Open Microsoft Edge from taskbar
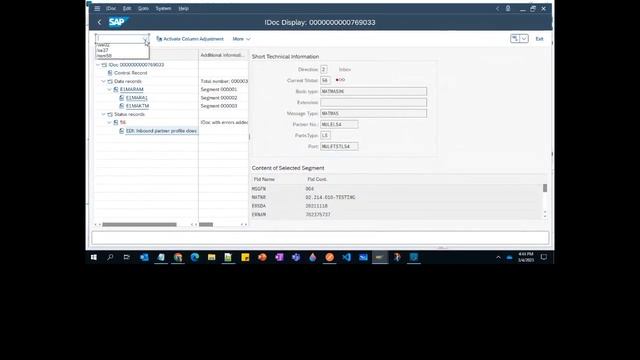This screenshot has width=640, height=360. (195, 257)
